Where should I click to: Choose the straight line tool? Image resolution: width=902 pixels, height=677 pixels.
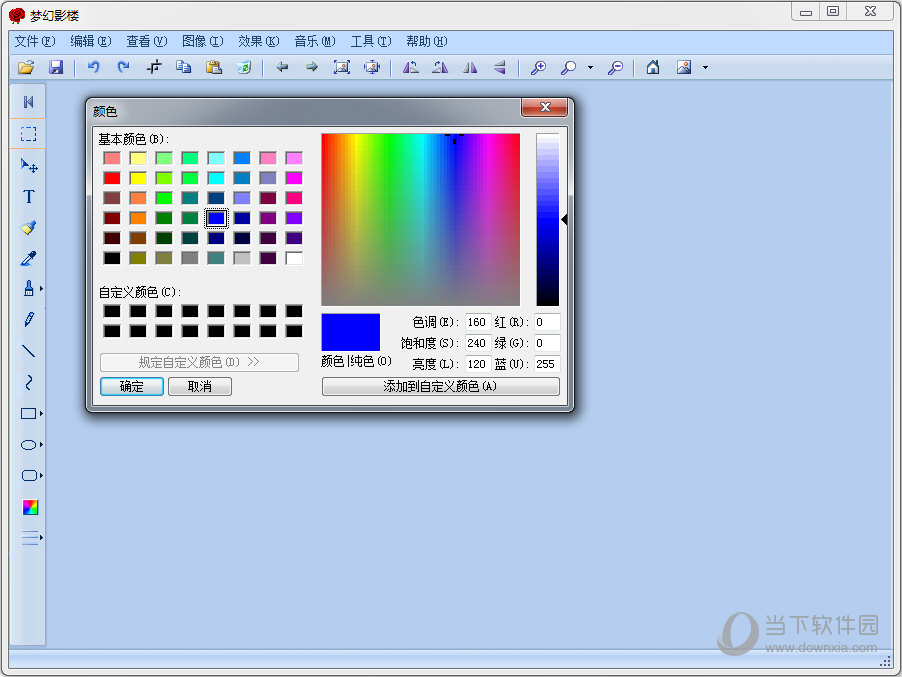click(x=28, y=350)
